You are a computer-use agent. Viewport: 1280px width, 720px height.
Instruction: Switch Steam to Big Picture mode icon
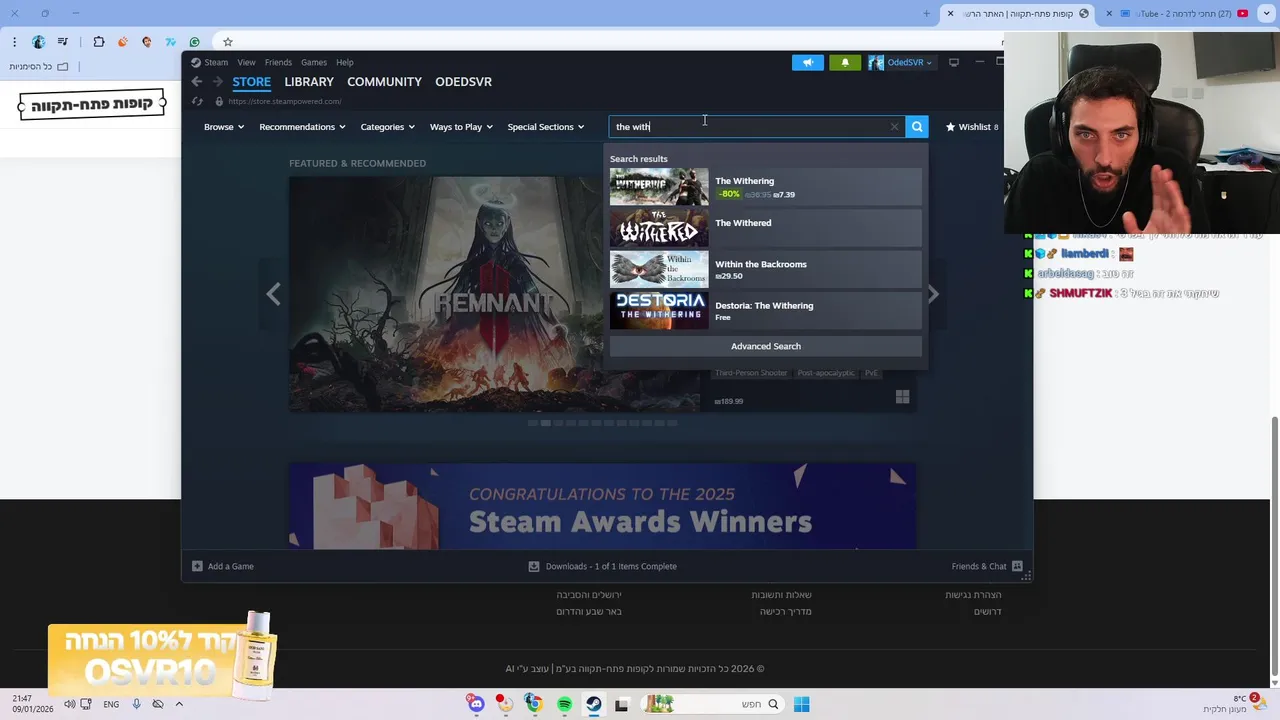tap(954, 62)
